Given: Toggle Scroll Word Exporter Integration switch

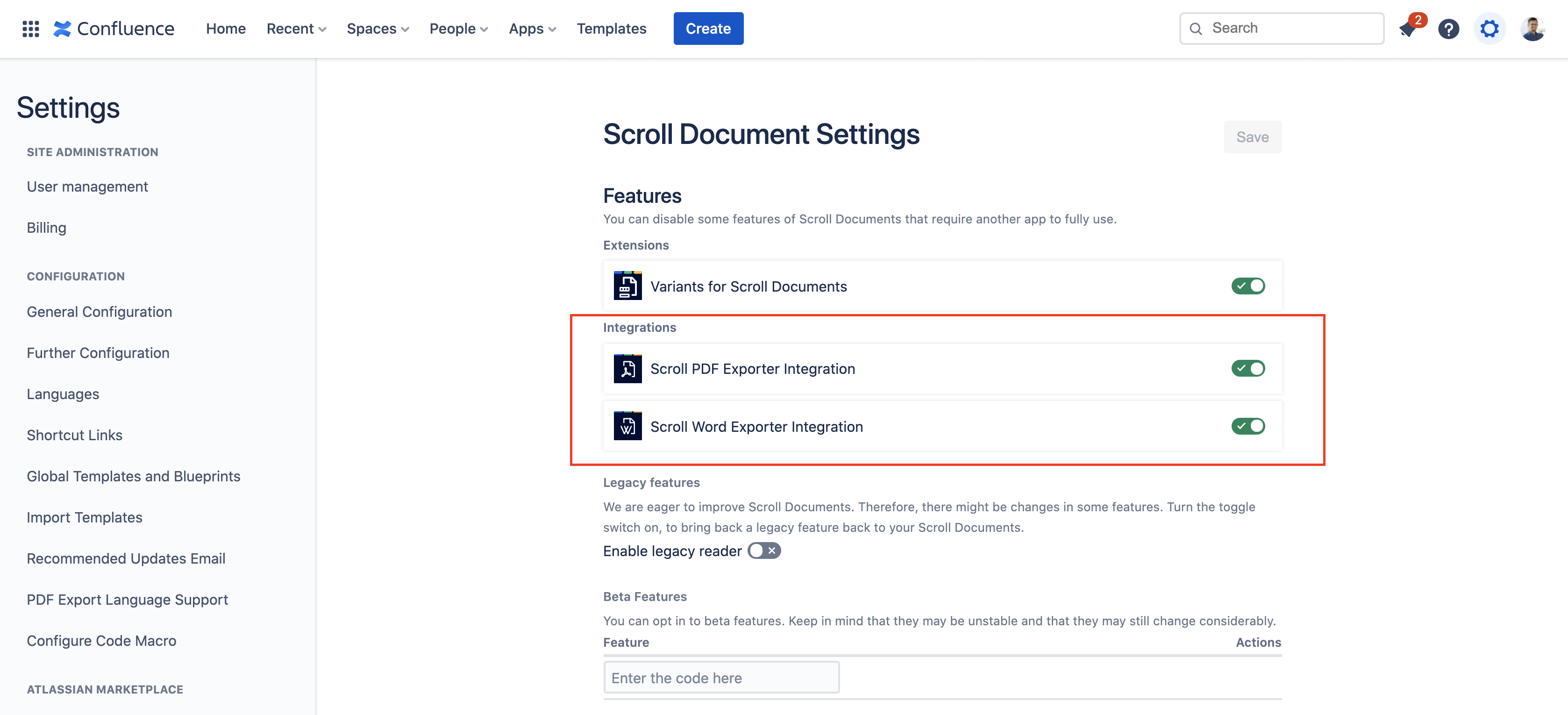Looking at the screenshot, I should [x=1248, y=426].
